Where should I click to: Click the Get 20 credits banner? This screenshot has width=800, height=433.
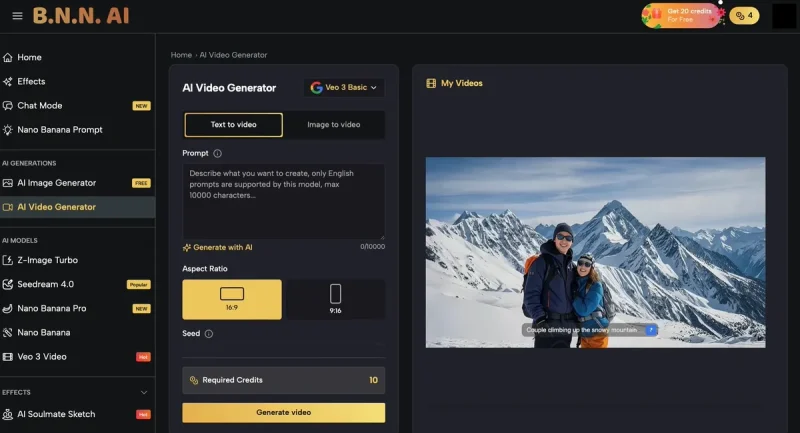681,16
